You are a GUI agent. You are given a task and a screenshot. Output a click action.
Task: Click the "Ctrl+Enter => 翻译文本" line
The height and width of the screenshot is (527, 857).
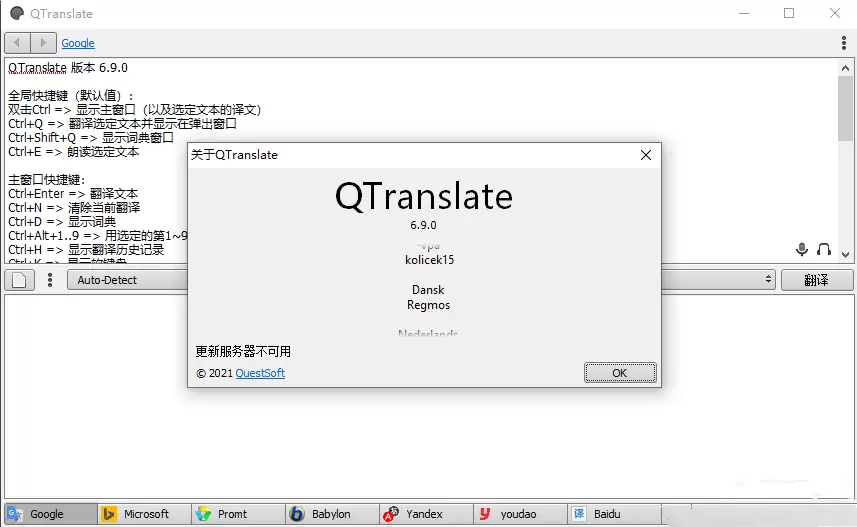tap(73, 194)
